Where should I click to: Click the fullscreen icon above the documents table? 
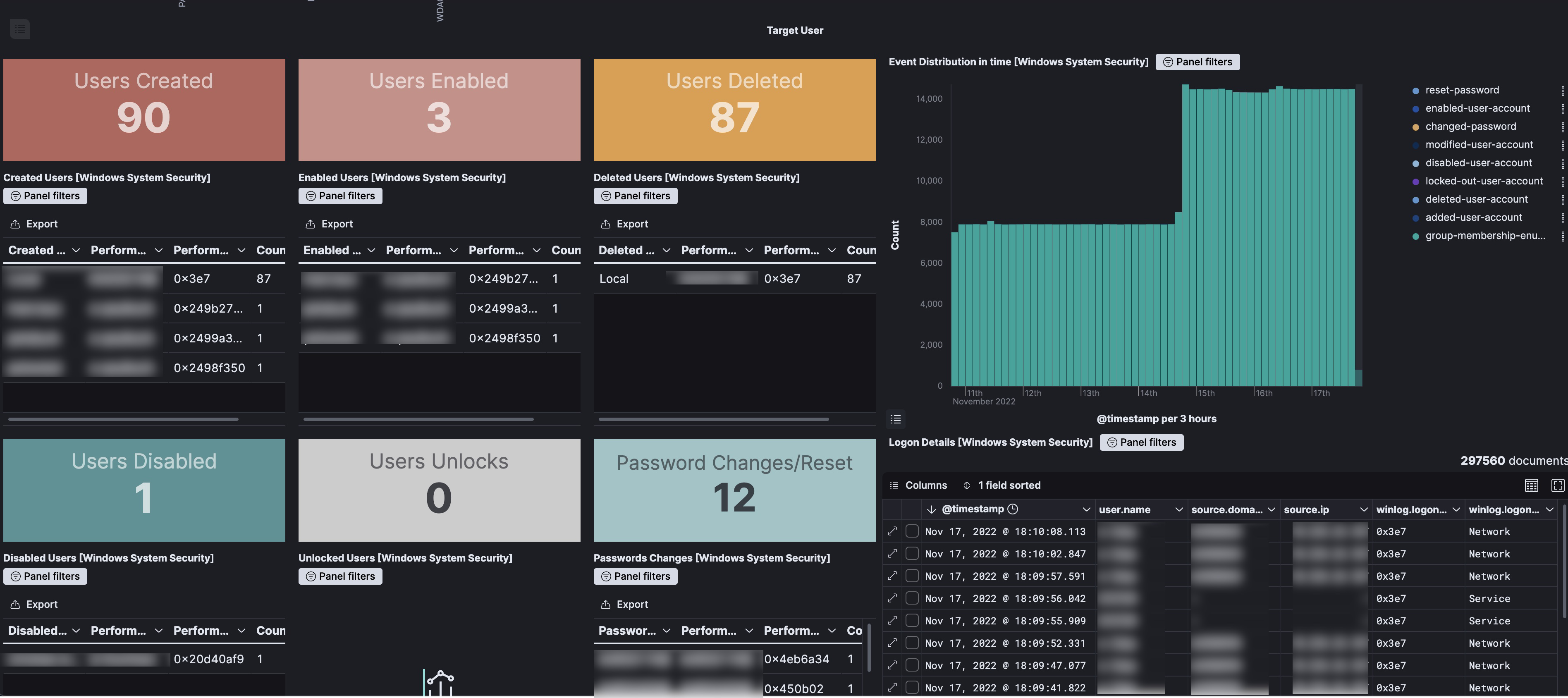[1558, 485]
